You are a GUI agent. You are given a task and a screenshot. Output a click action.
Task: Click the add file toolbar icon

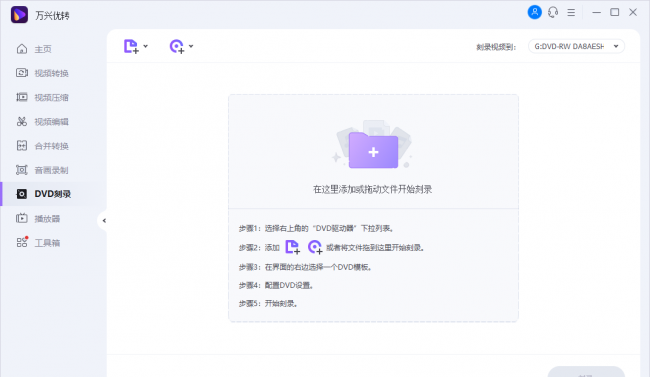pos(131,46)
